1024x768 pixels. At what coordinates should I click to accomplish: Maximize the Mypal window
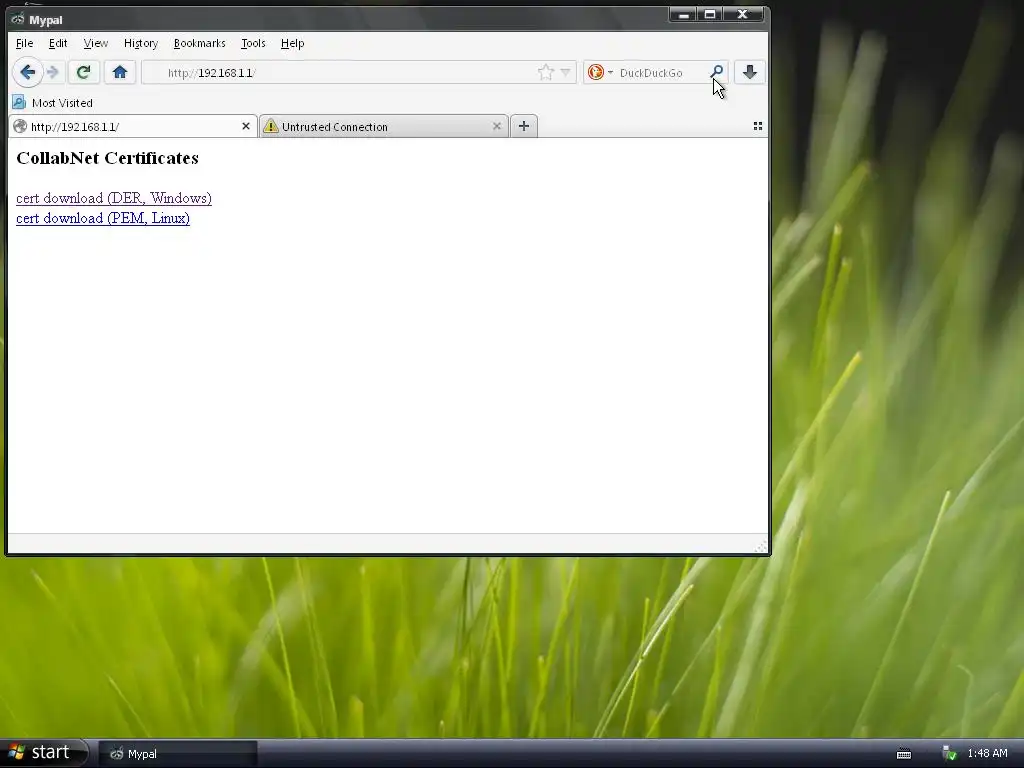point(710,14)
